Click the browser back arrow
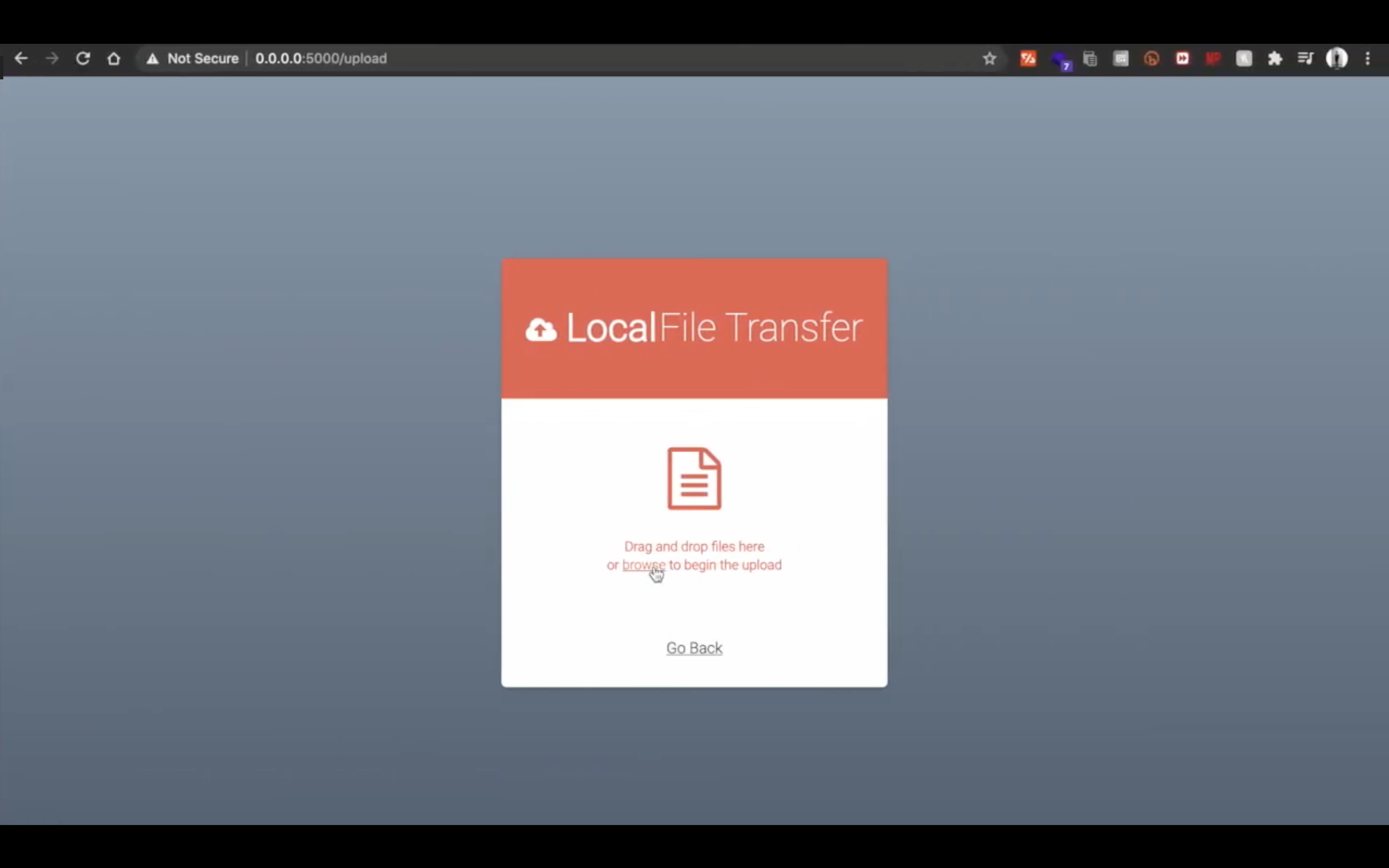 click(x=21, y=59)
